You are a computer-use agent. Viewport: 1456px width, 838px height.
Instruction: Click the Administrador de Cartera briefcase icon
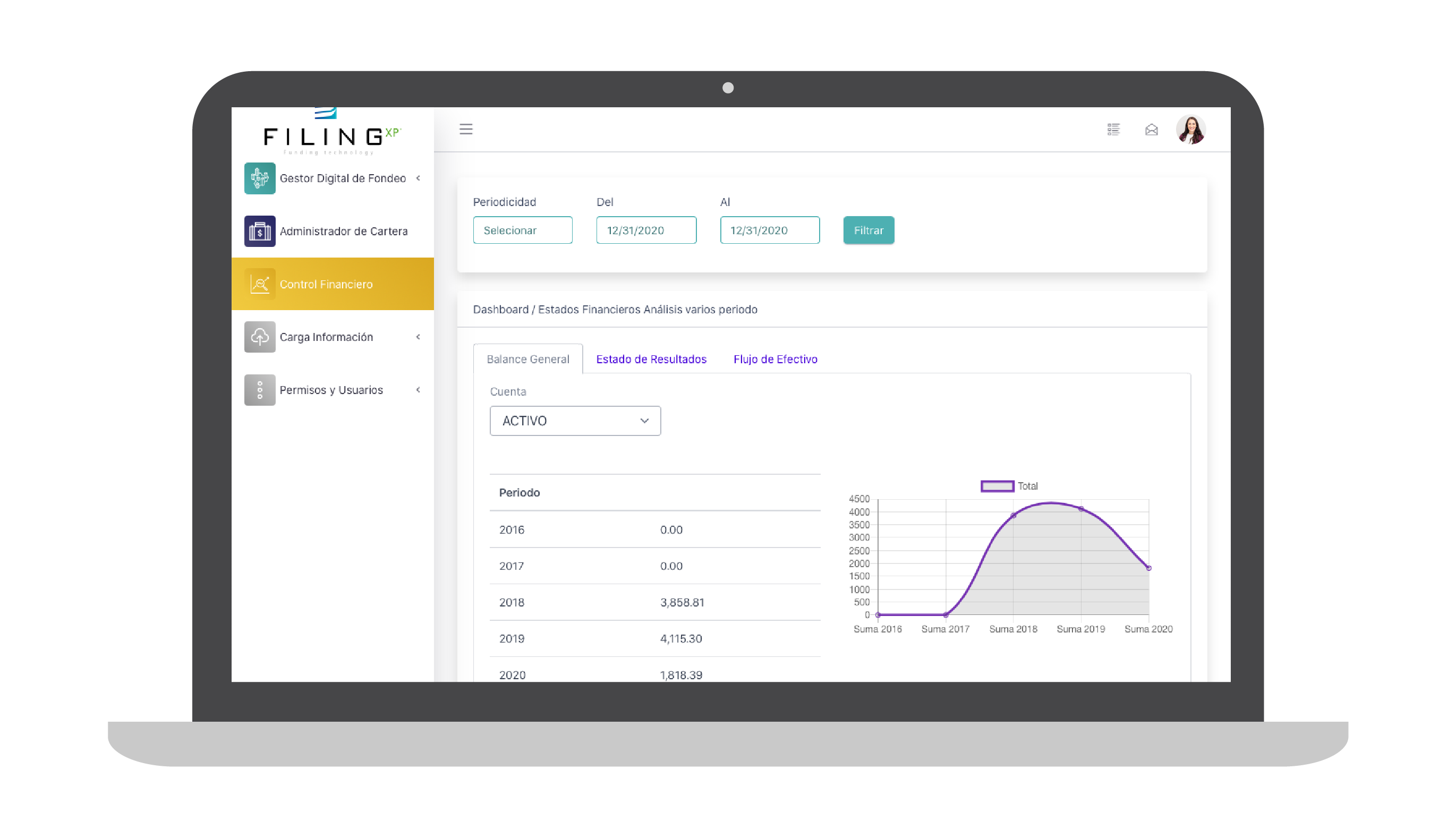pyautogui.click(x=260, y=232)
